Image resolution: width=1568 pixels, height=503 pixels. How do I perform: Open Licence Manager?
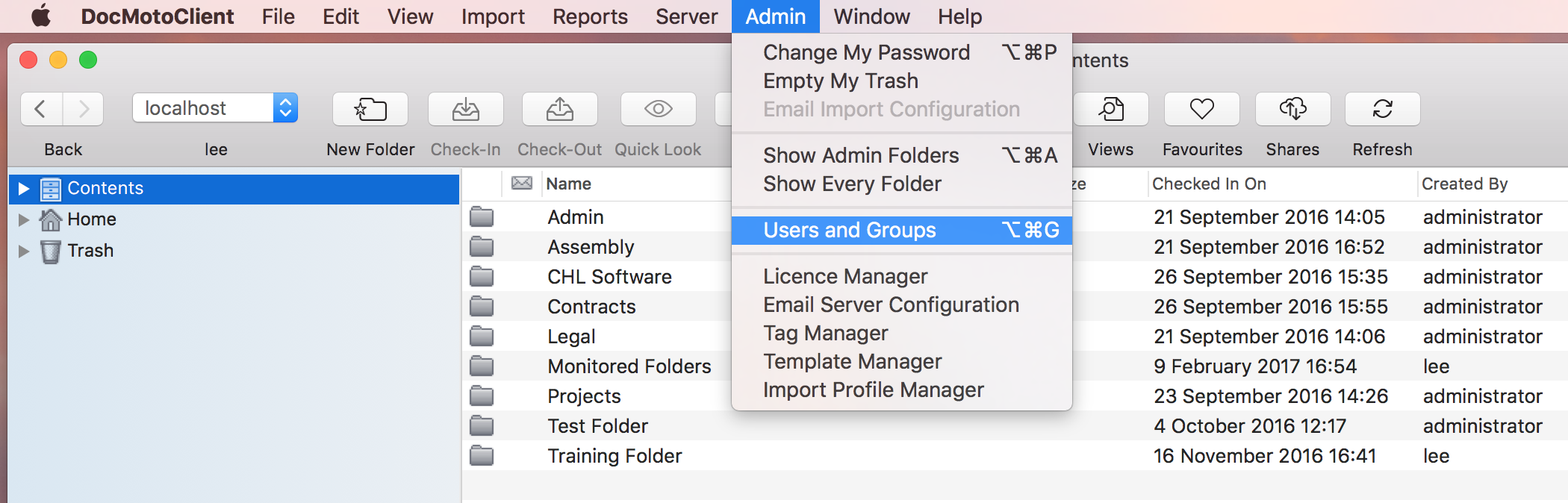902,276
